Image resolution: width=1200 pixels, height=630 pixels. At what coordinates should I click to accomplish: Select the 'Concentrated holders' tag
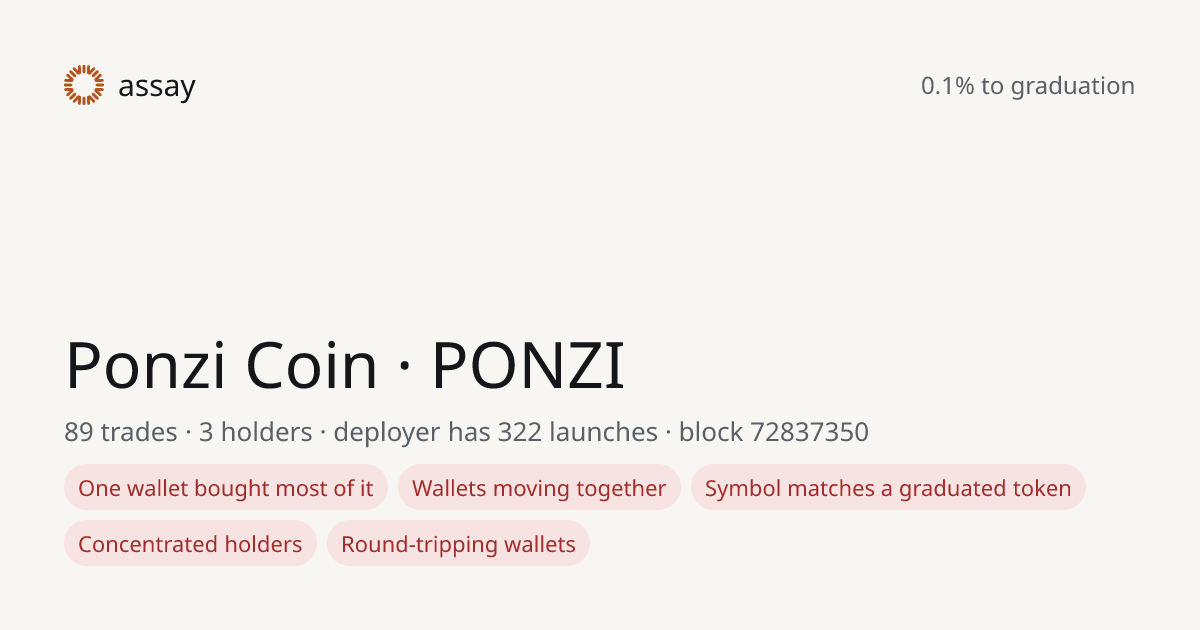(x=190, y=544)
